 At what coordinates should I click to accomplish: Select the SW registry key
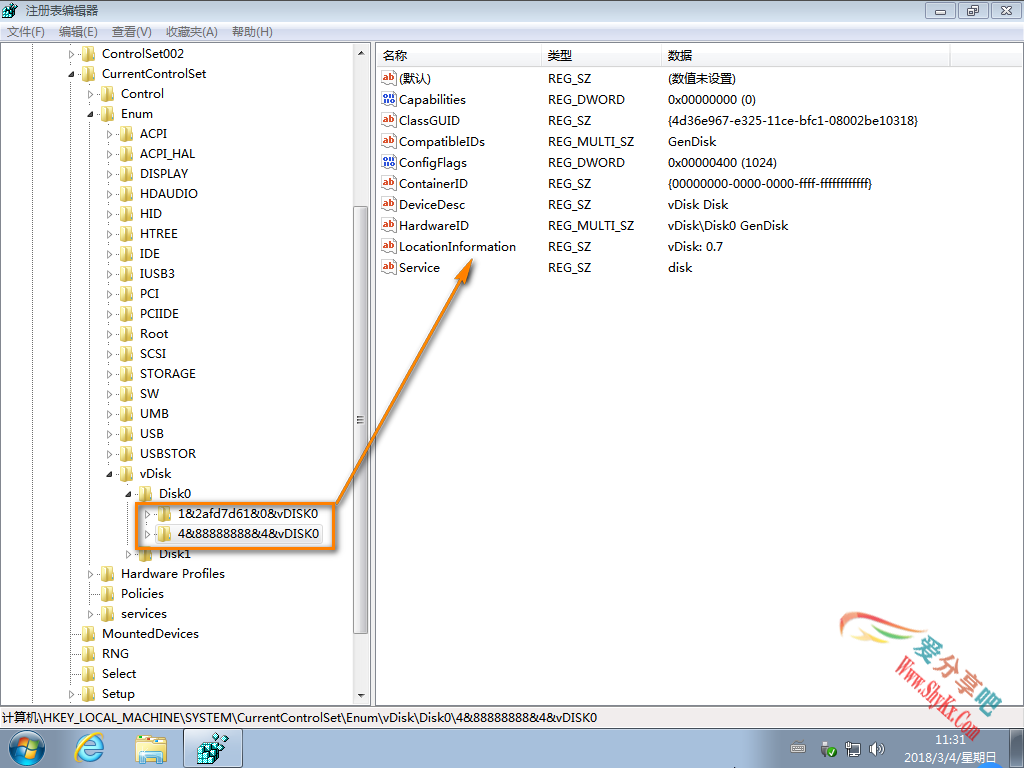tap(149, 394)
